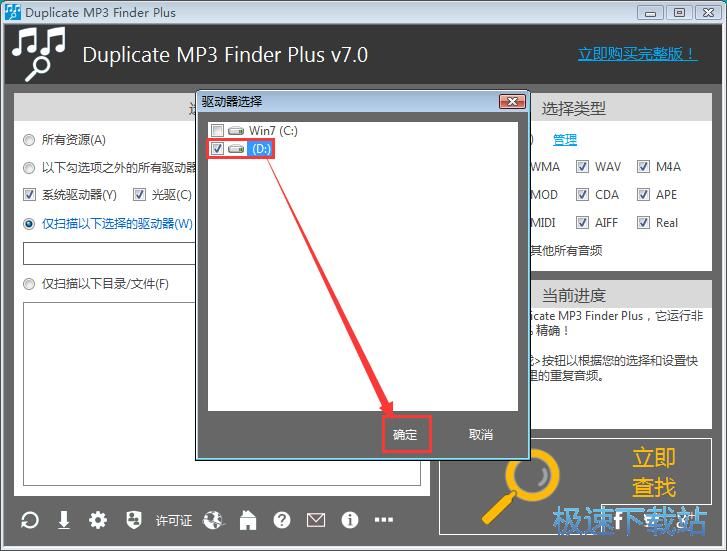Toggle WAV file type checkbox

(582, 167)
